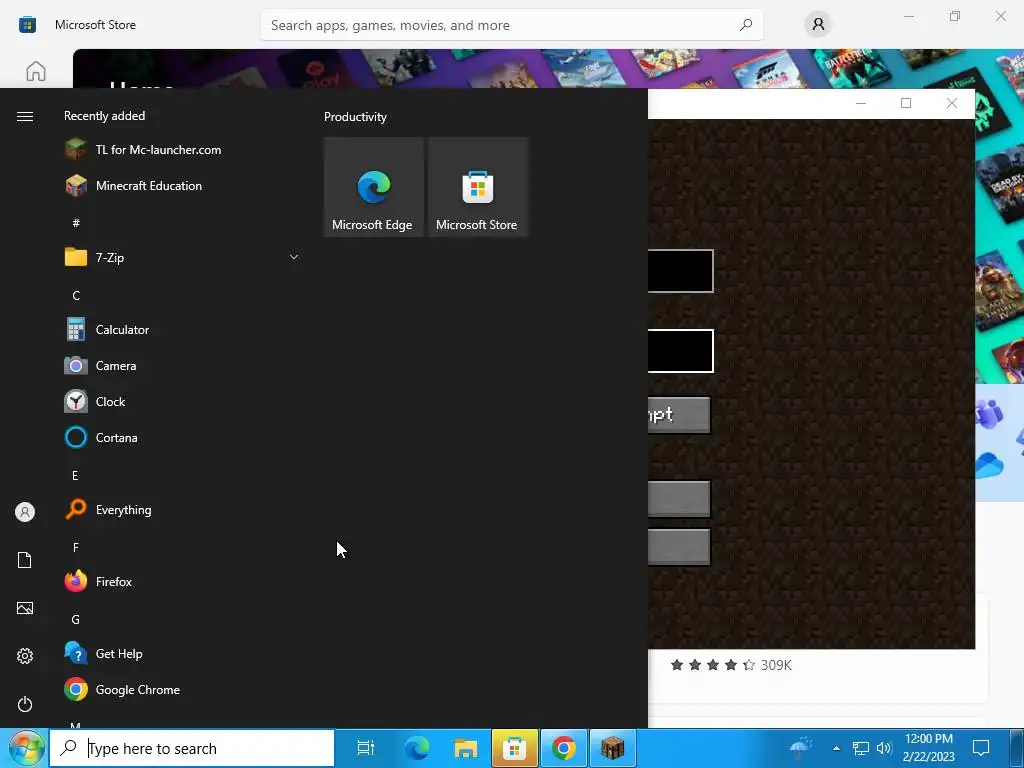Open user account options in Start sidebar
Screen dimensions: 1024x768
[25, 512]
